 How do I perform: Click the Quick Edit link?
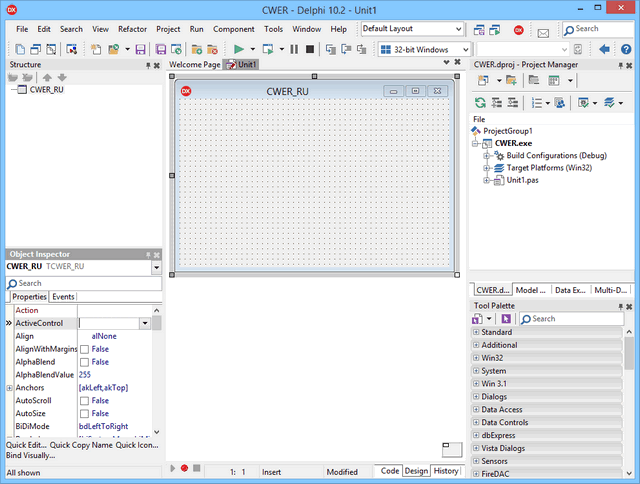[x=25, y=445]
